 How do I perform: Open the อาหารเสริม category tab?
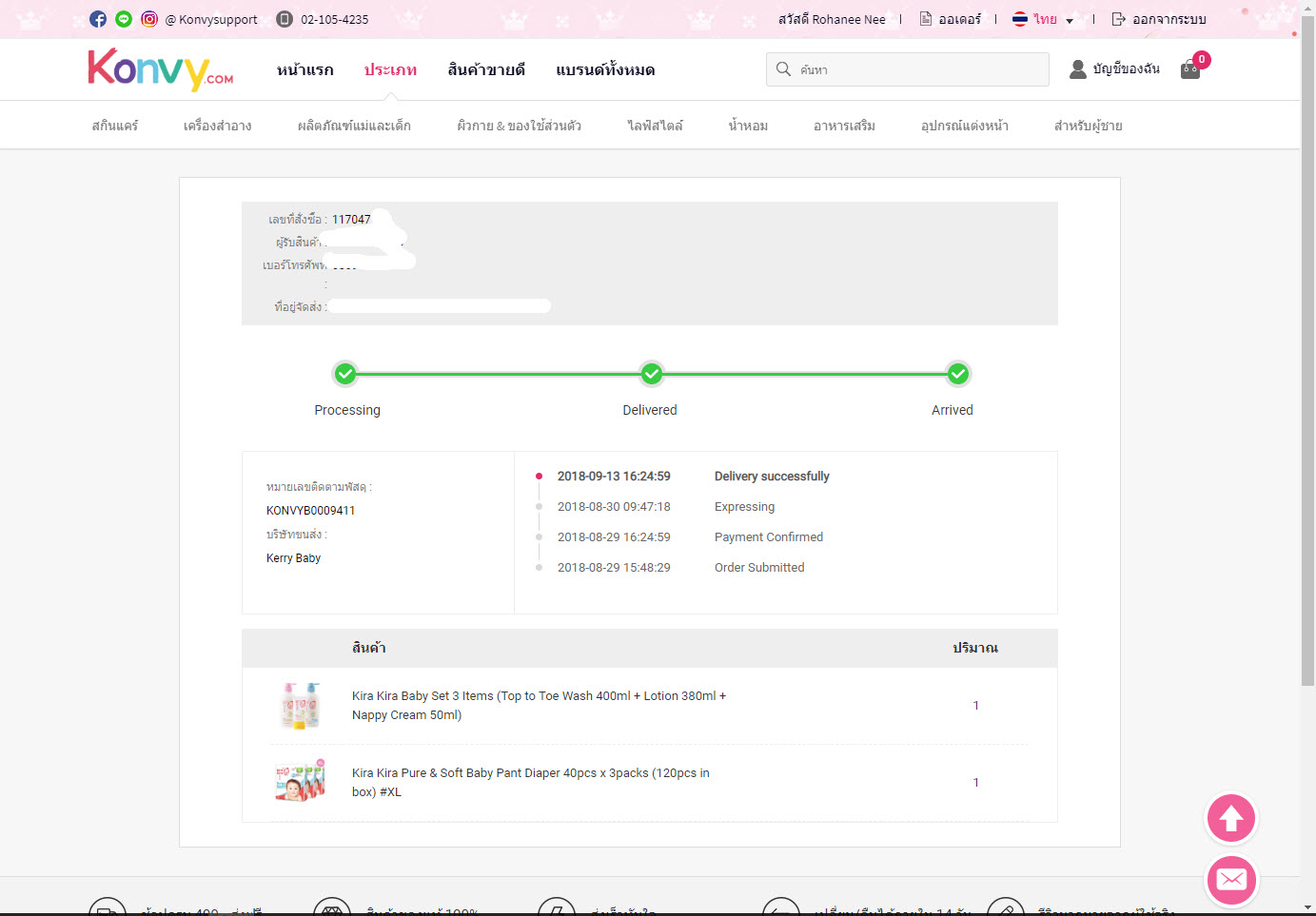click(x=844, y=126)
